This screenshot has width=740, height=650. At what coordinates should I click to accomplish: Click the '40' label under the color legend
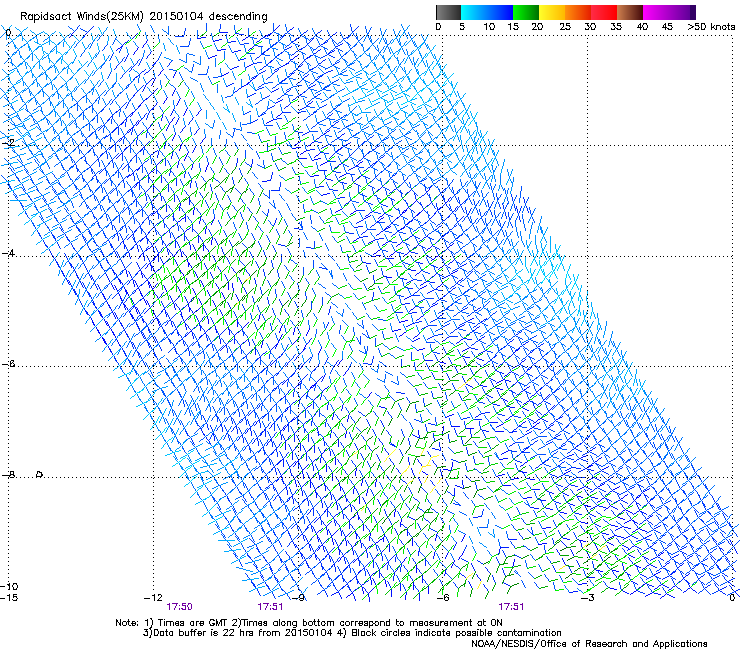(642, 27)
